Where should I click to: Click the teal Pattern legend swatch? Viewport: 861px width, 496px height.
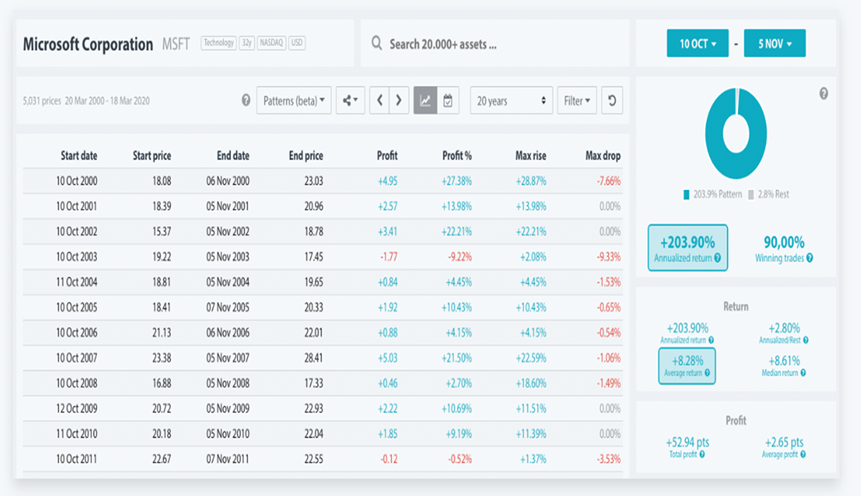(x=686, y=194)
